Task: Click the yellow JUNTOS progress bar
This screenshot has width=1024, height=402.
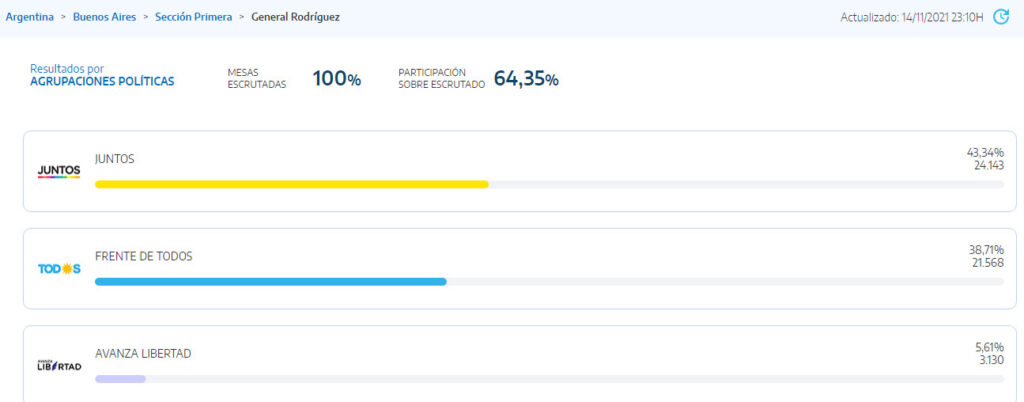Action: (x=291, y=184)
